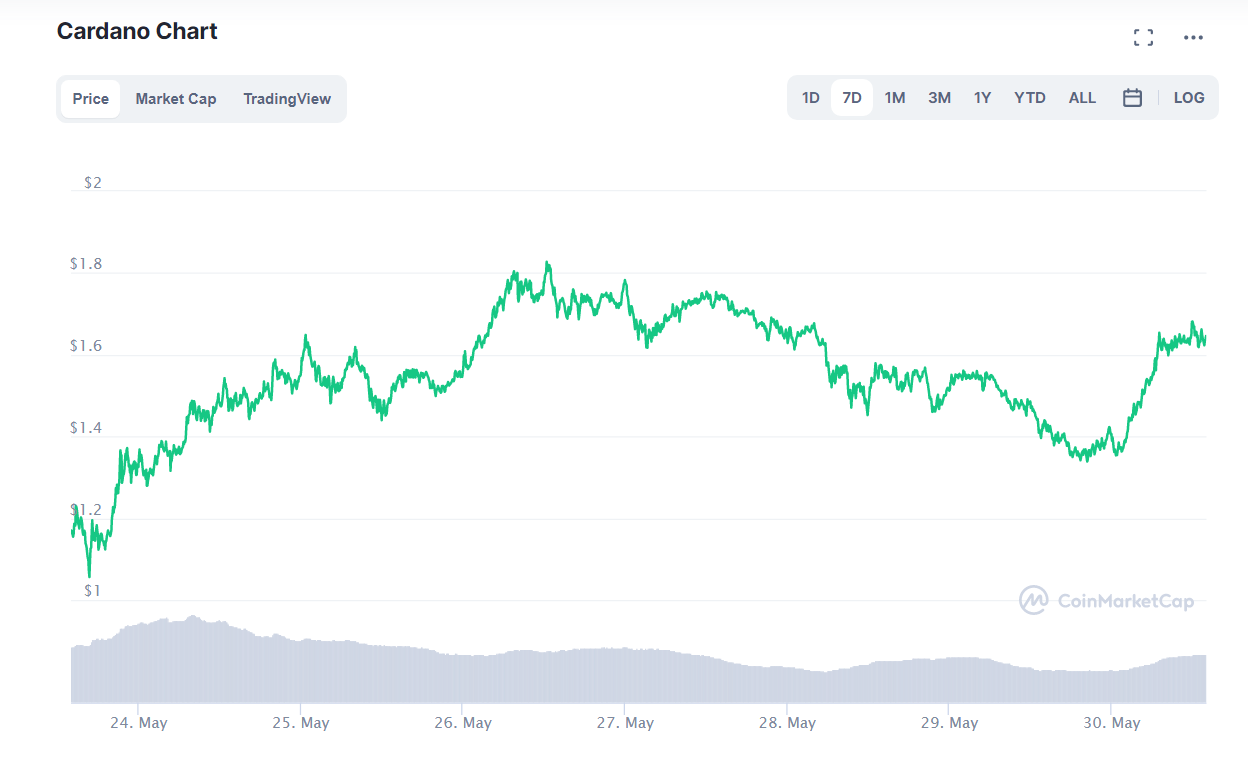Click the price line peak near $1.8
This screenshot has width=1248, height=763.
548,263
